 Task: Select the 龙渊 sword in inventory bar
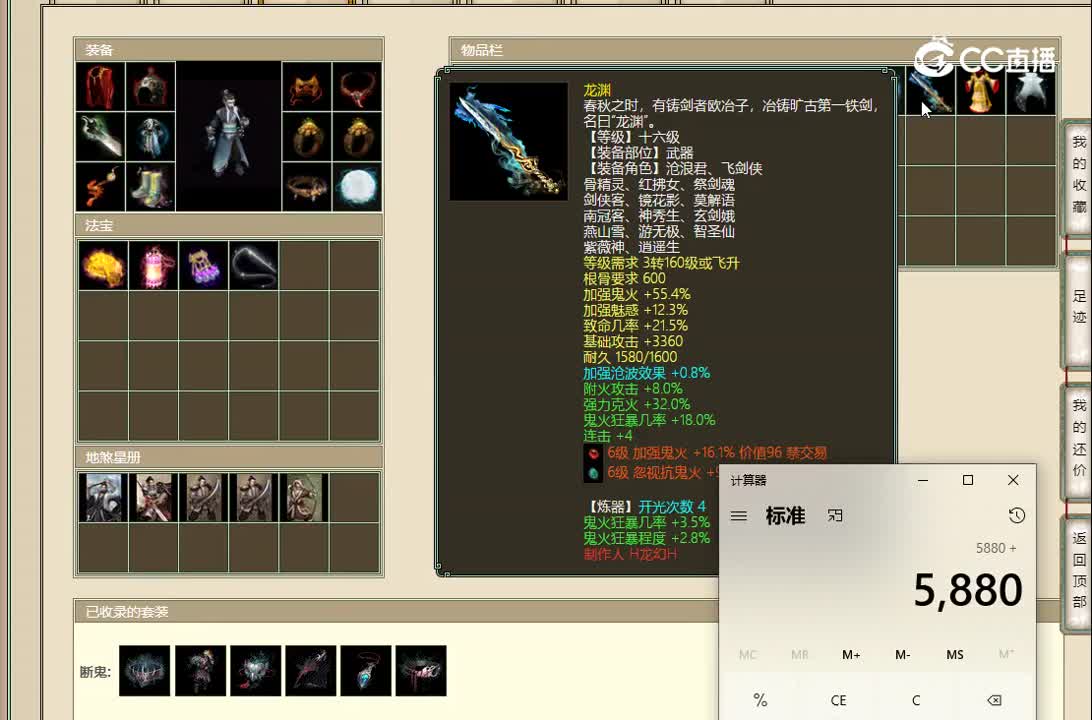(x=930, y=91)
